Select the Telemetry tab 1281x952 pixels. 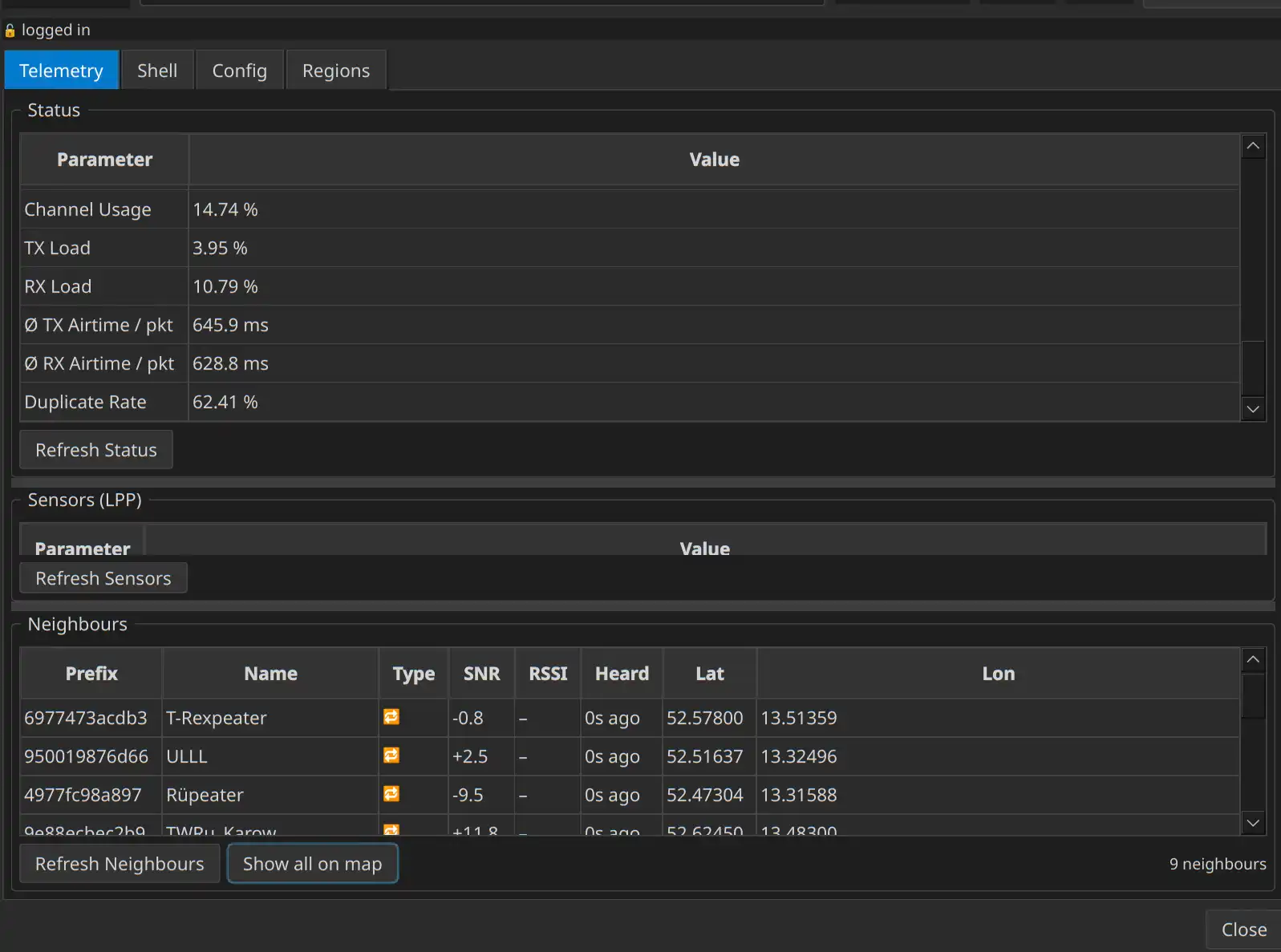click(x=61, y=71)
